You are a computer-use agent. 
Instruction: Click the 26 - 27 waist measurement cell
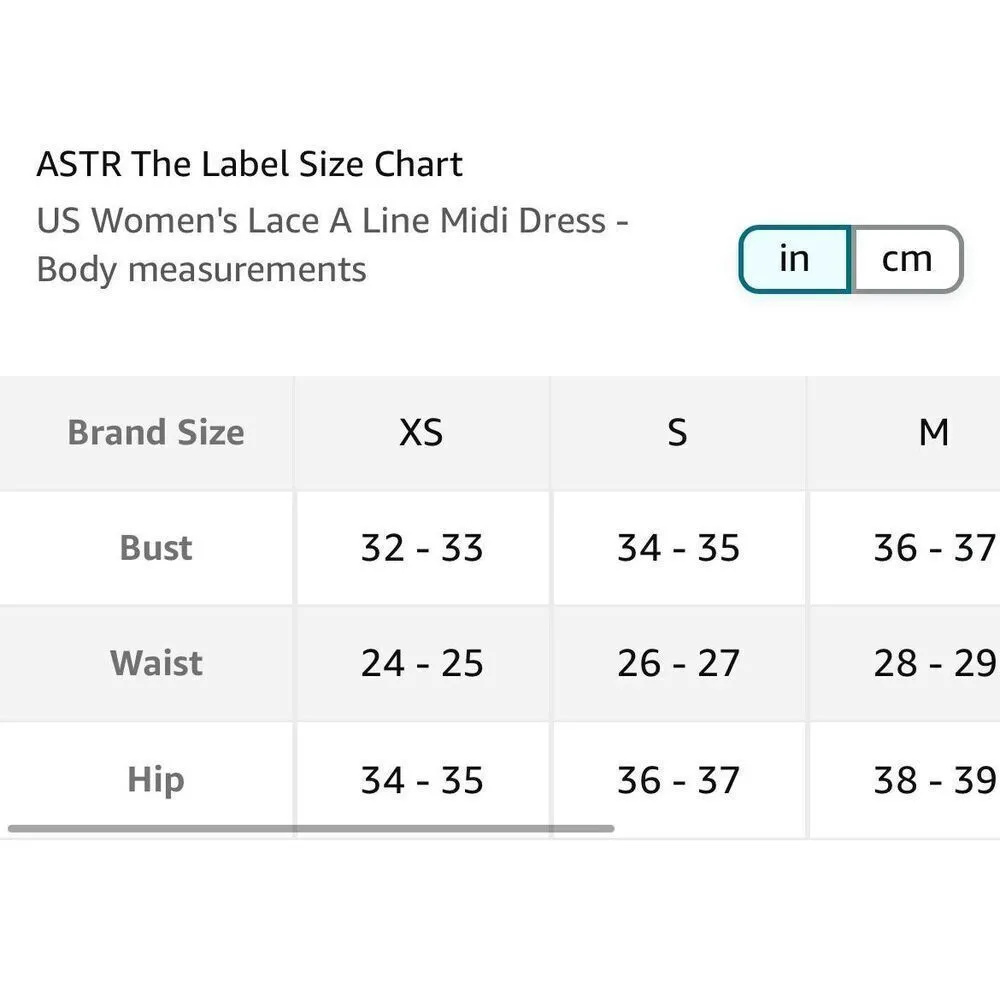pos(678,663)
